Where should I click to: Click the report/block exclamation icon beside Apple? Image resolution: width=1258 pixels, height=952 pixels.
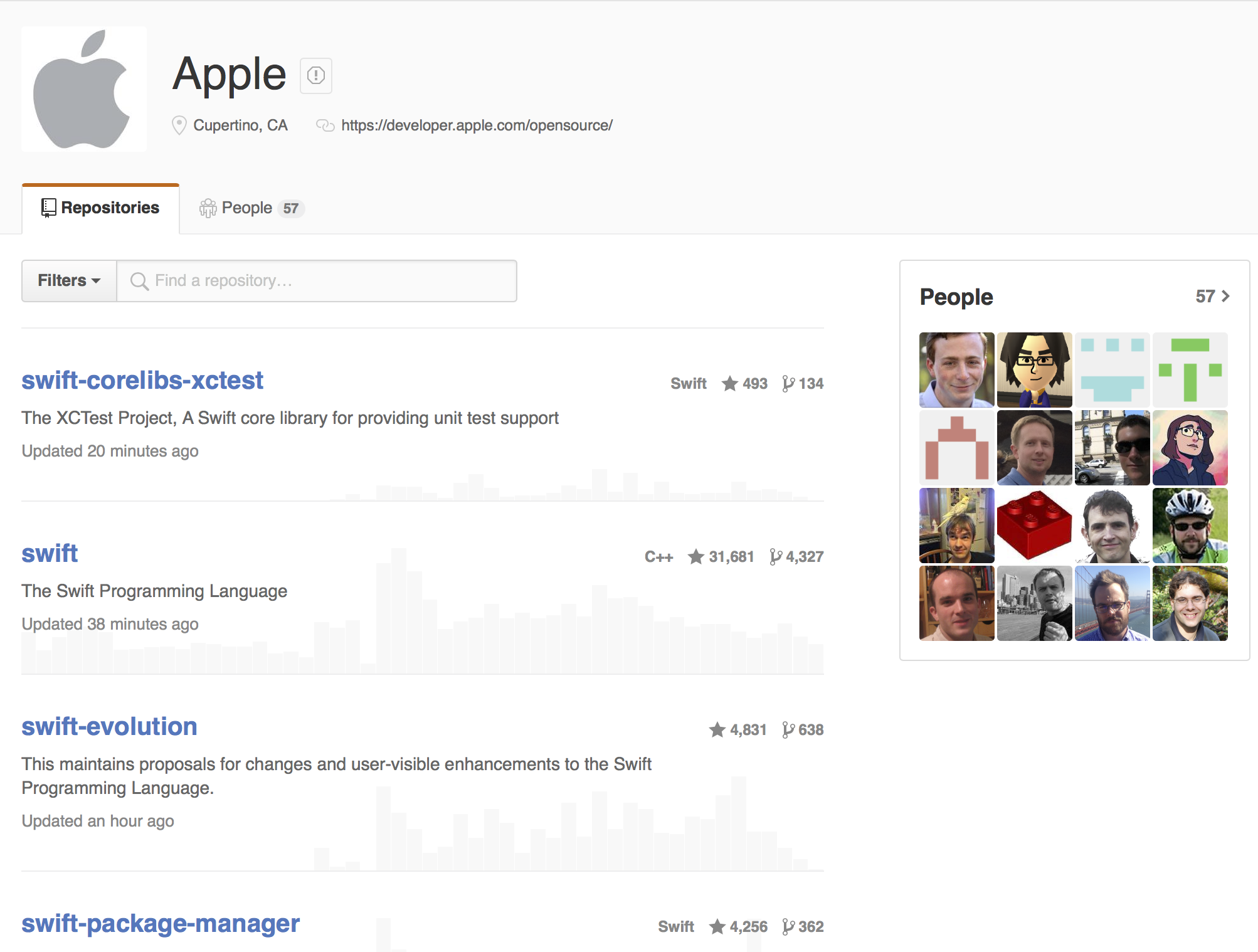pos(315,76)
